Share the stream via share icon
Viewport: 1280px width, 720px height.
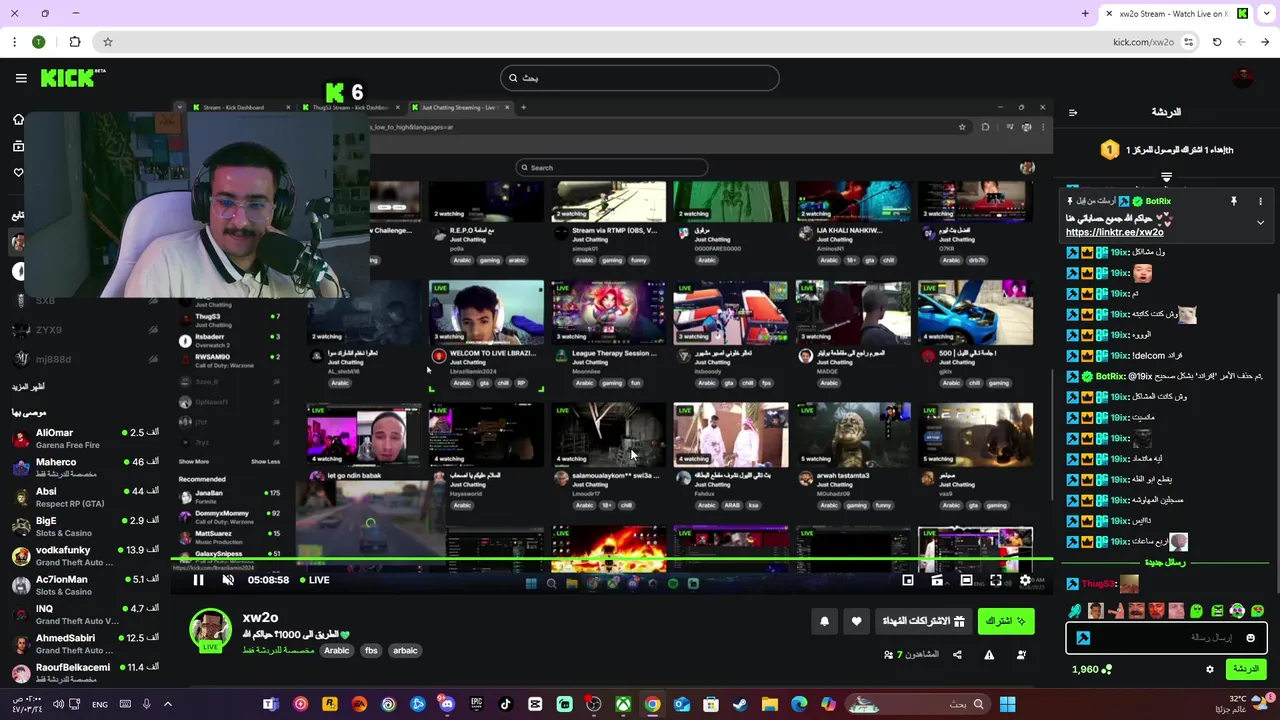pos(957,655)
